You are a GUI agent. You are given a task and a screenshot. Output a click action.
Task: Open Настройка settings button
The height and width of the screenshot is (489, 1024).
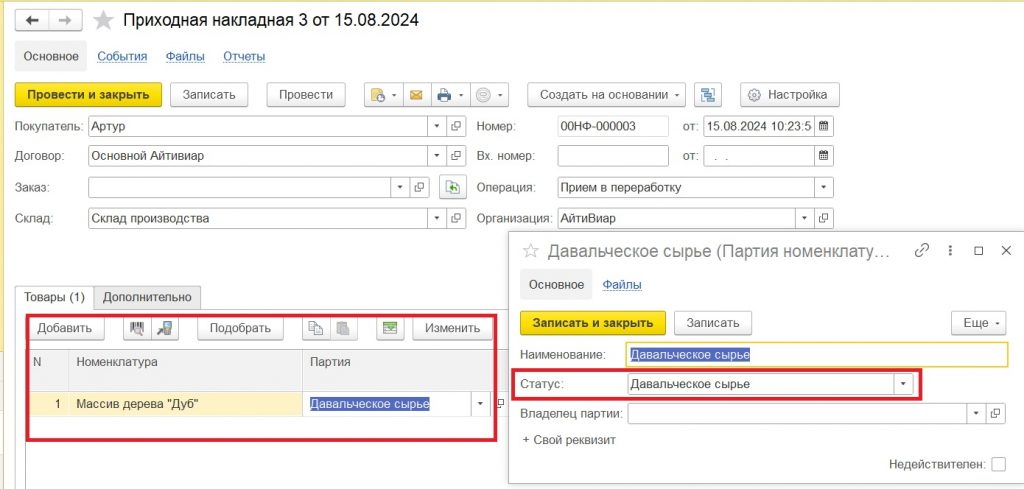(x=790, y=95)
